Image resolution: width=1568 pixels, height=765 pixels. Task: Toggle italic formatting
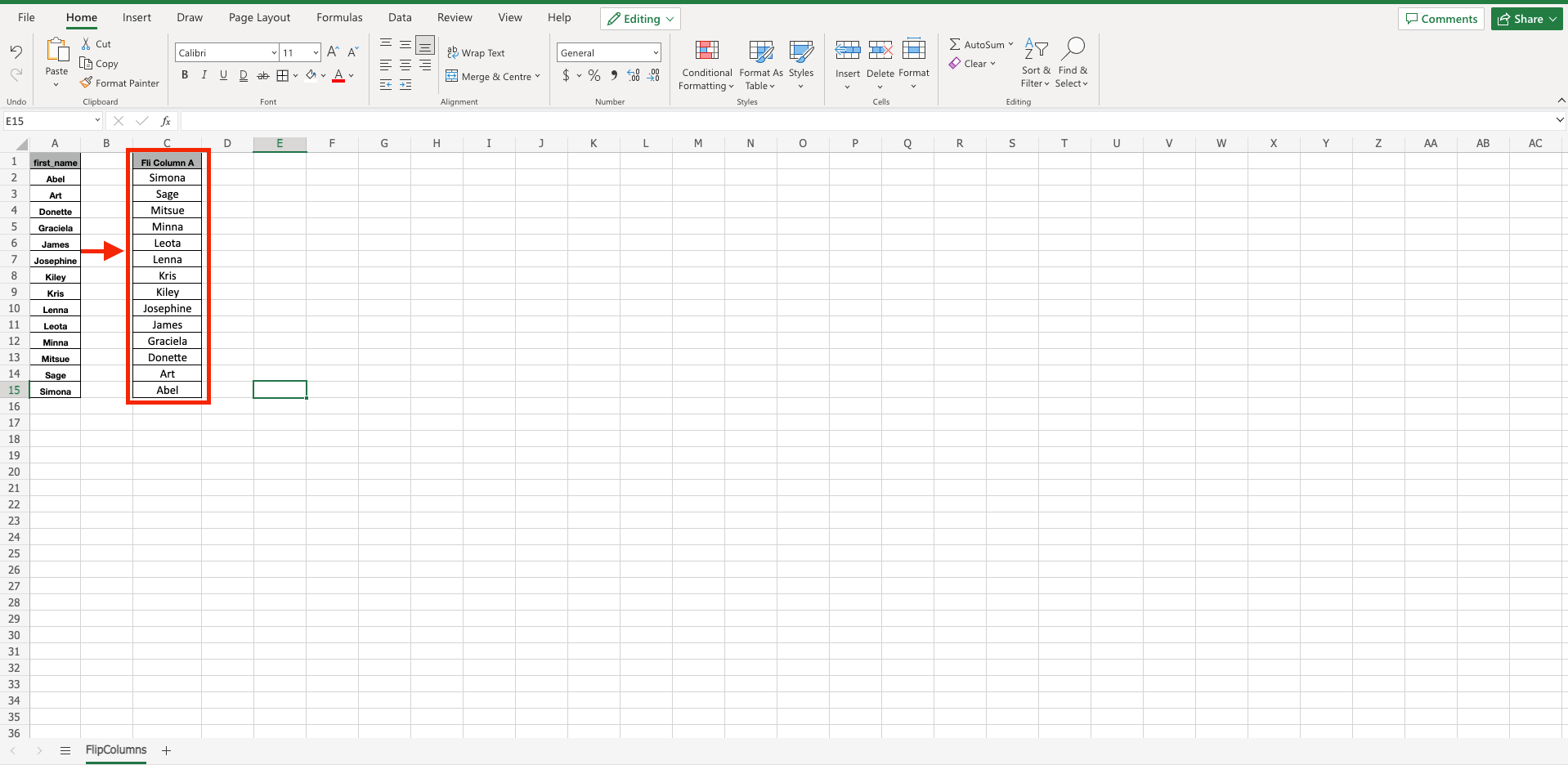pyautogui.click(x=204, y=74)
